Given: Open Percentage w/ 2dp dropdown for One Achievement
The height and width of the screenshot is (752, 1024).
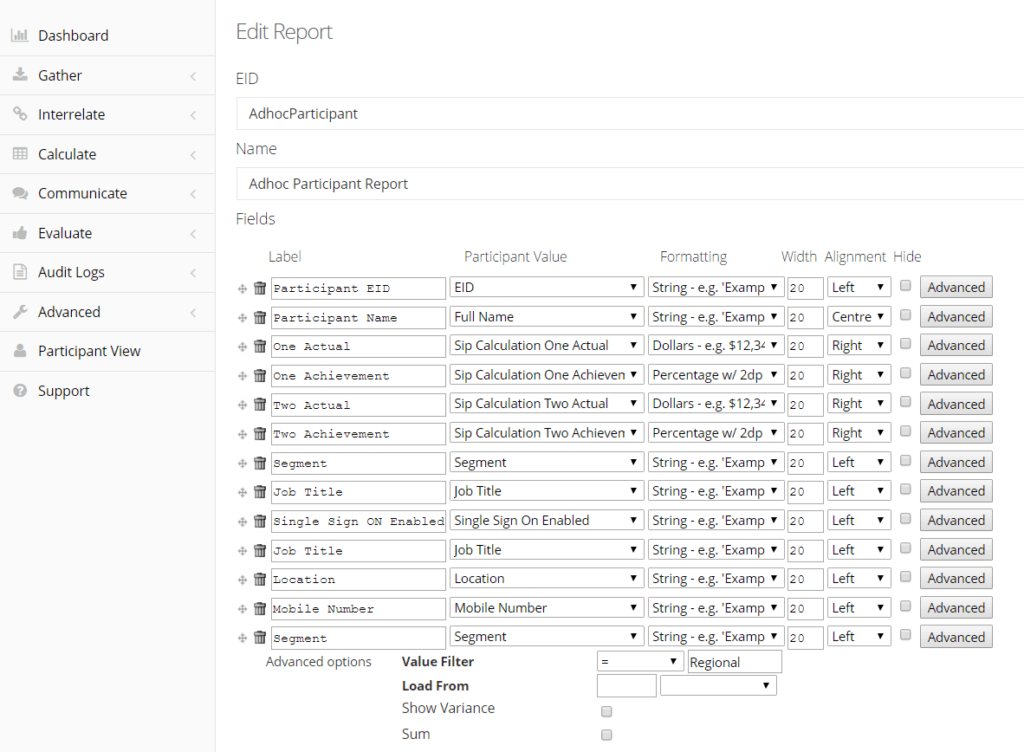Looking at the screenshot, I should click(716, 375).
